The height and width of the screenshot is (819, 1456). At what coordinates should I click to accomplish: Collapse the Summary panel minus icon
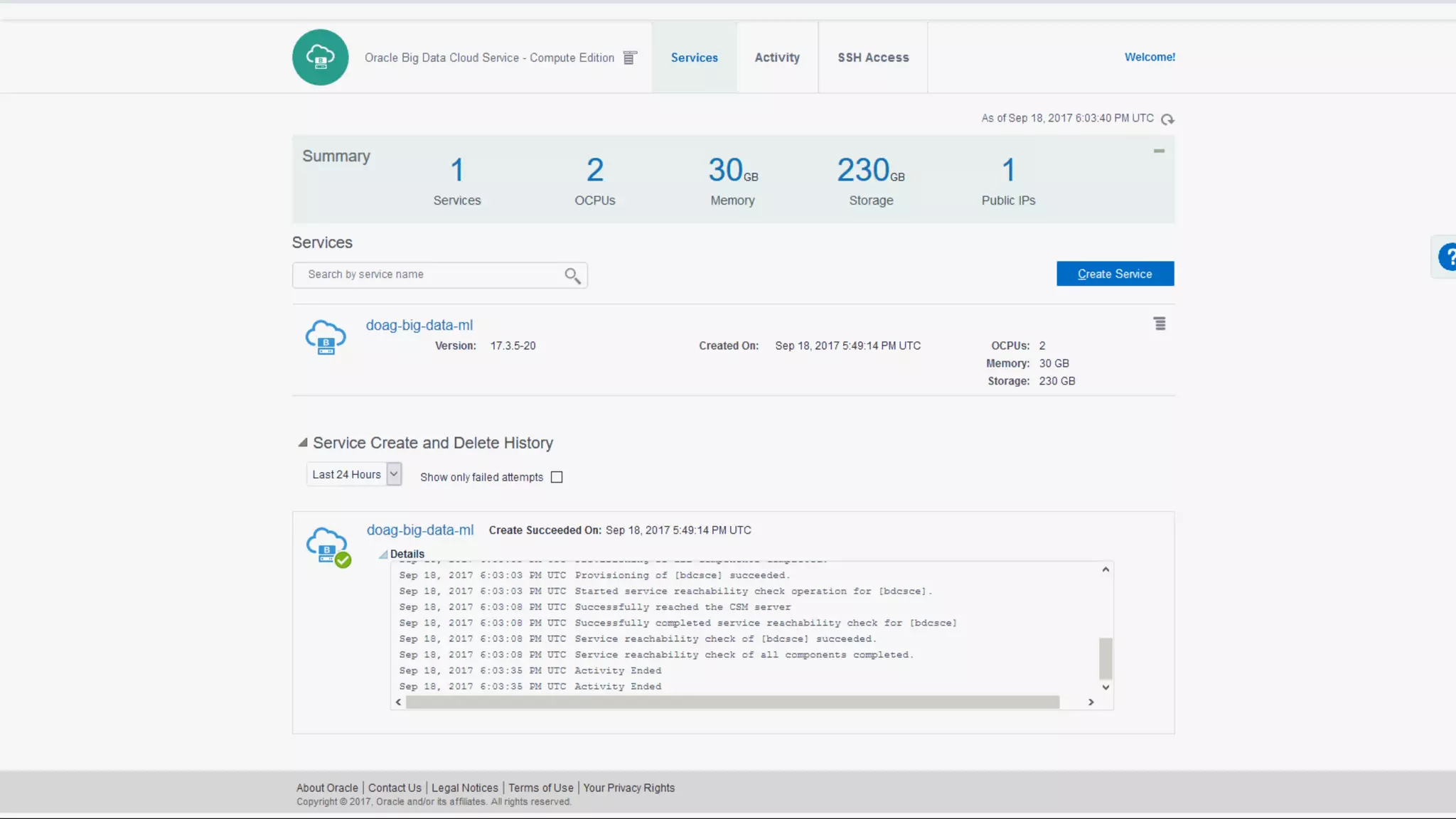(x=1159, y=151)
